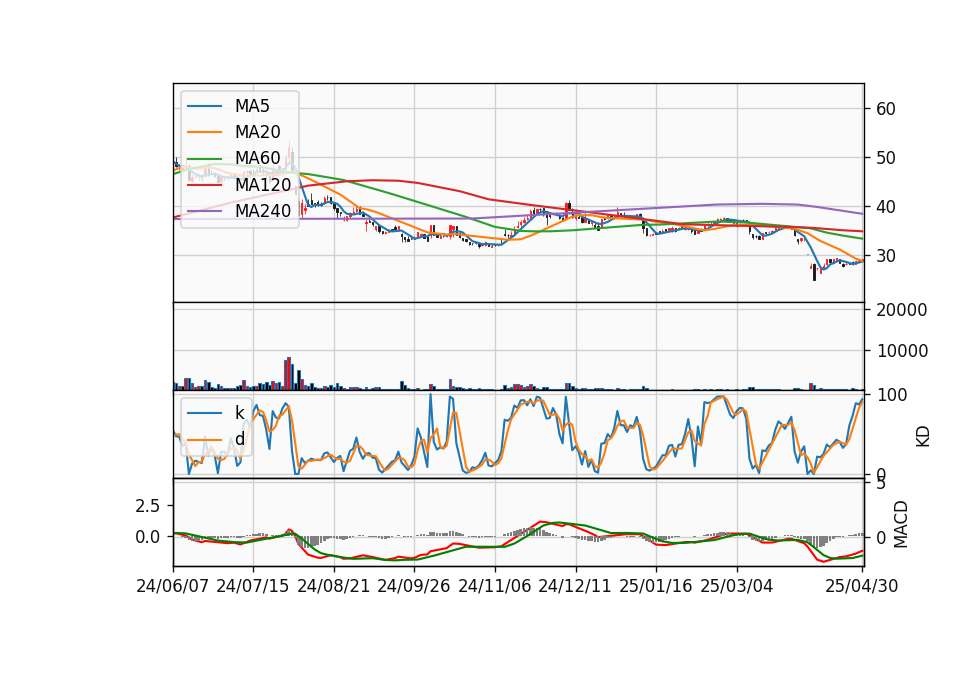Click the MA240 legend label
Screen dimensions: 960x690
coord(263,211)
